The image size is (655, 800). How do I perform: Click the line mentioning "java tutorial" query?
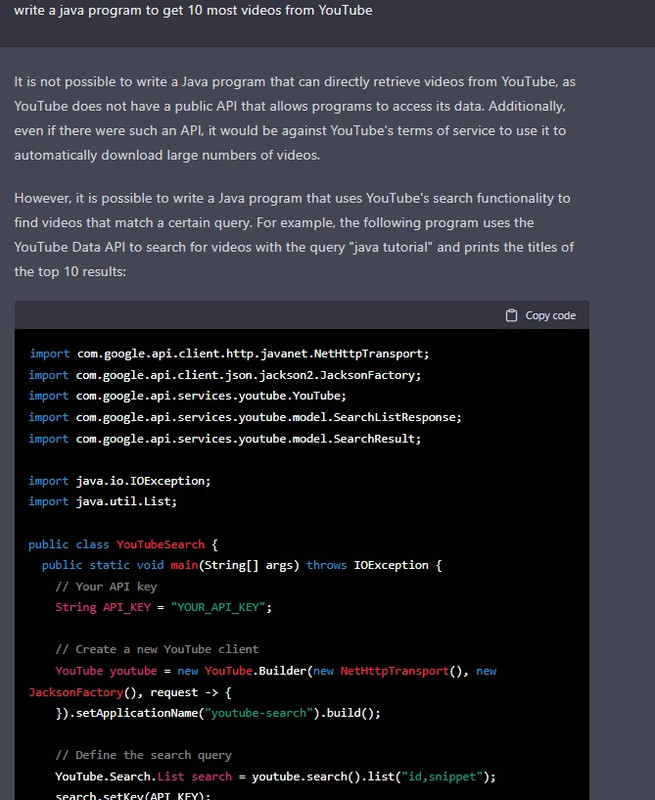(x=294, y=247)
